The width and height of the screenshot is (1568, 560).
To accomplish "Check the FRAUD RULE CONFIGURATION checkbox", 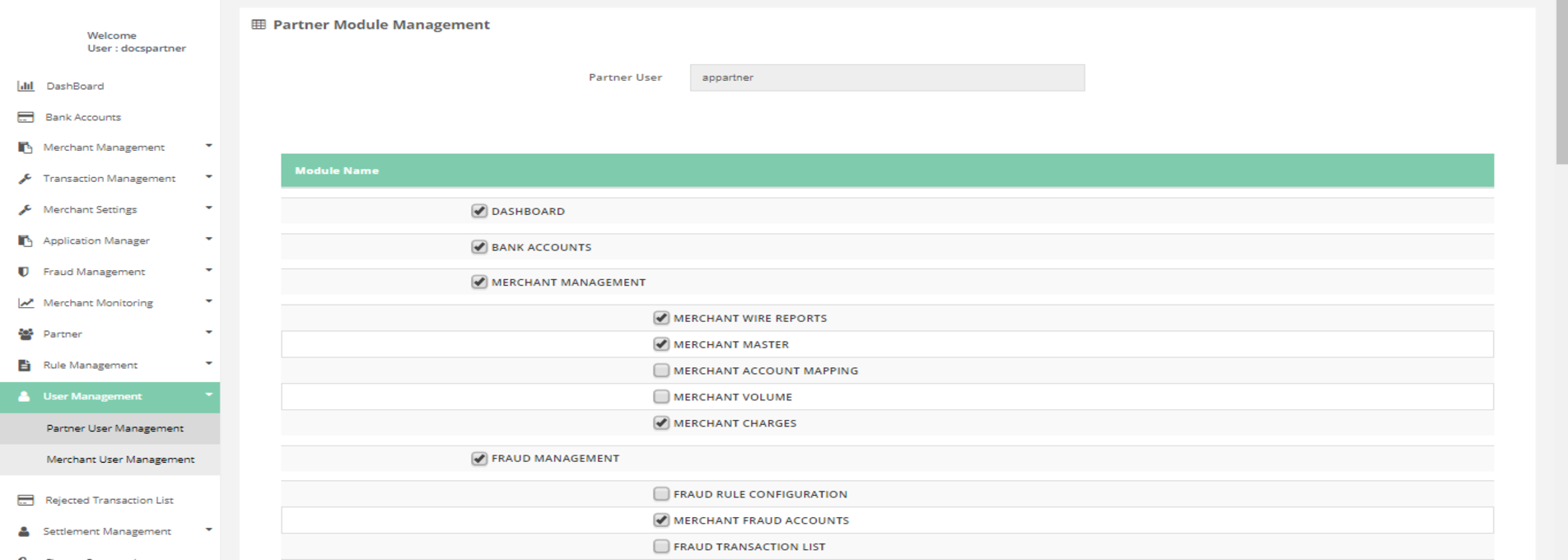I will (660, 494).
